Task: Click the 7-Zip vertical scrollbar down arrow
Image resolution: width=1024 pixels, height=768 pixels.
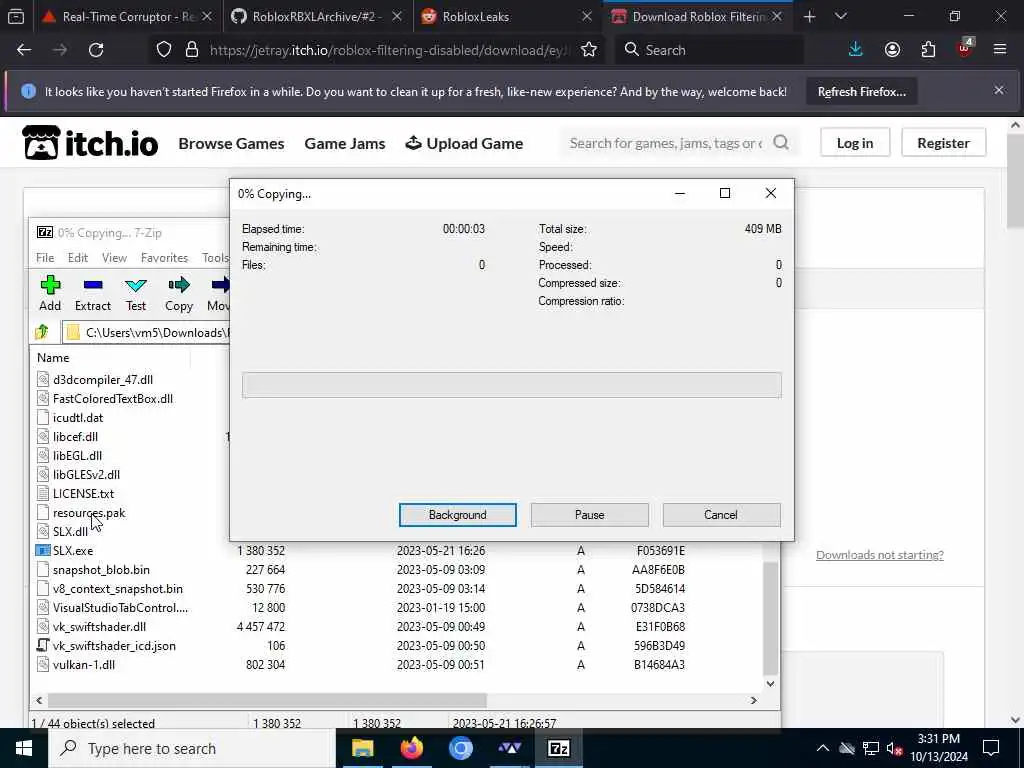Action: pos(771,683)
